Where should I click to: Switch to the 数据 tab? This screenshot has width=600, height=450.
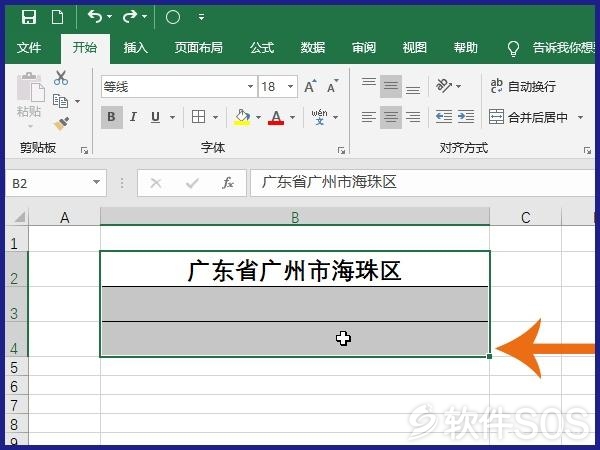pos(313,47)
